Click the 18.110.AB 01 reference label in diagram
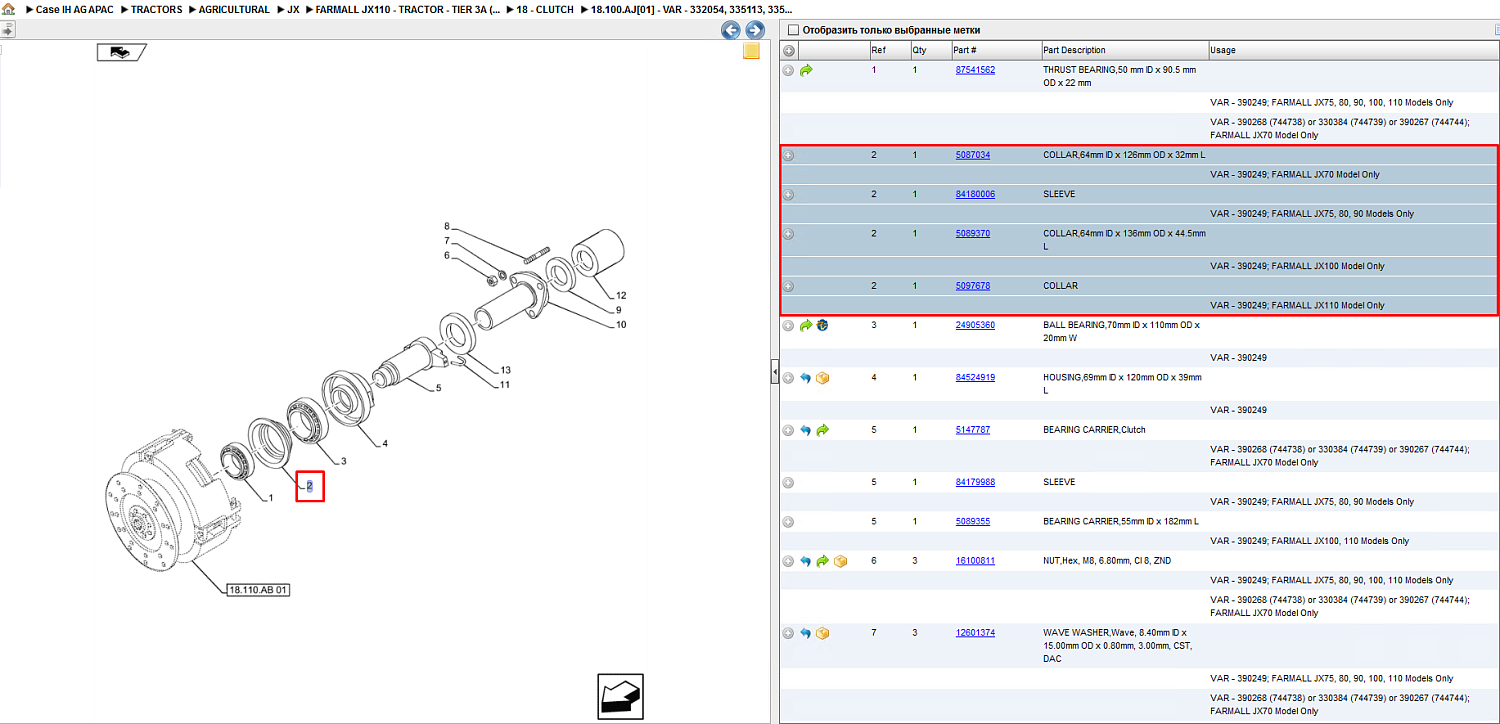This screenshot has width=1500, height=724. 258,590
